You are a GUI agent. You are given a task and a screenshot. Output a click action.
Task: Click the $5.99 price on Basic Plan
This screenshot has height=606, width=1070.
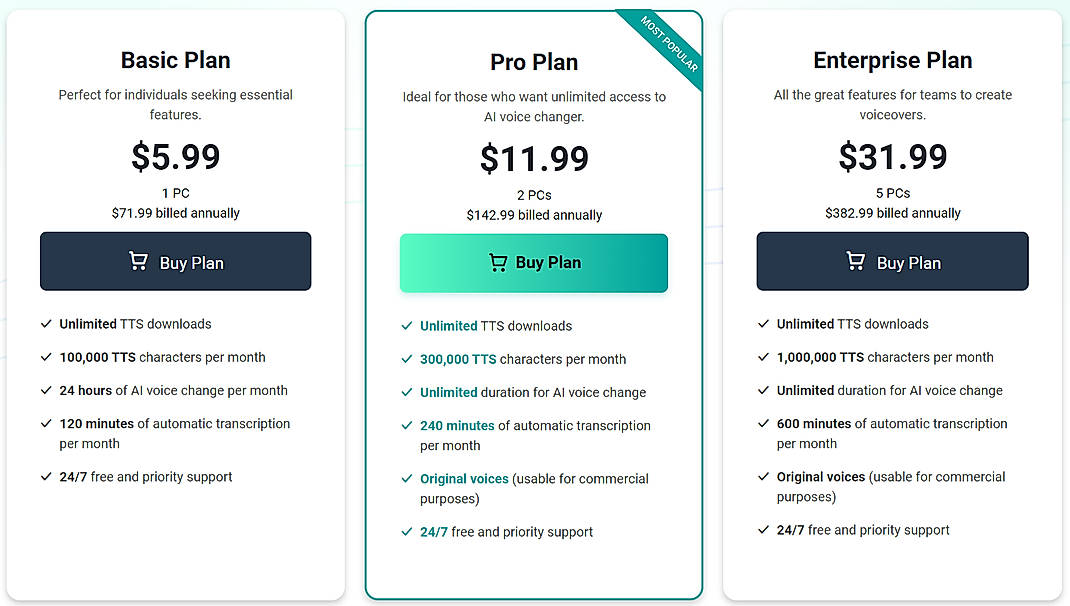click(175, 157)
